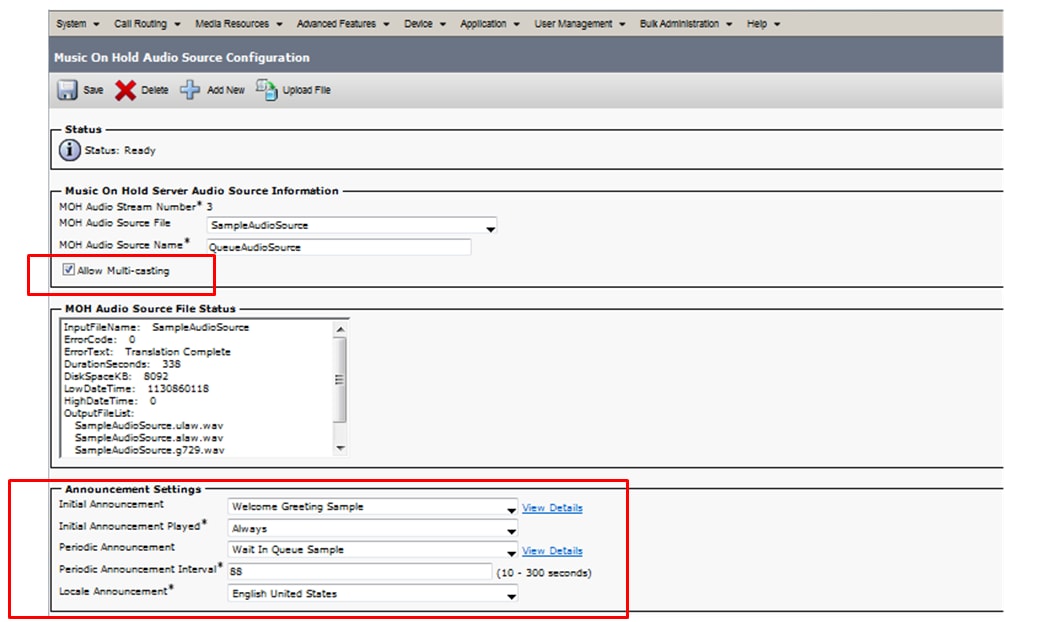Open the Initial Announcement dropdown
This screenshot has height=622, width=1055.
pos(510,509)
